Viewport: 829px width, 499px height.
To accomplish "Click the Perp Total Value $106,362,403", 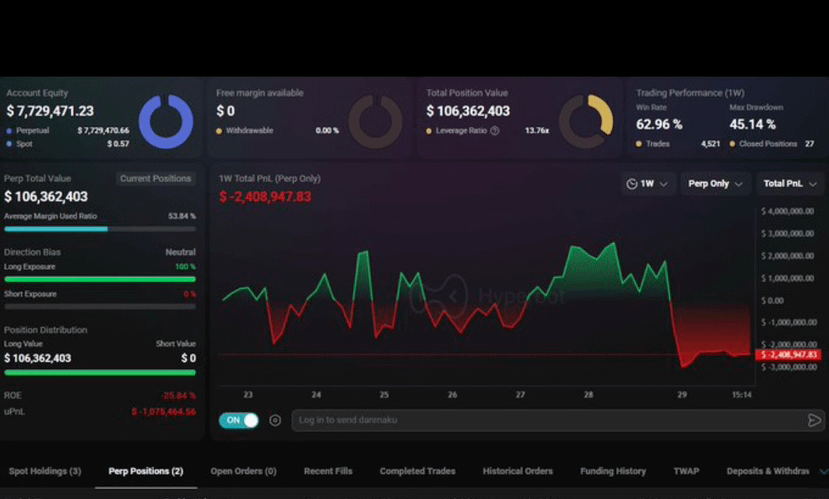I will pyautogui.click(x=46, y=197).
